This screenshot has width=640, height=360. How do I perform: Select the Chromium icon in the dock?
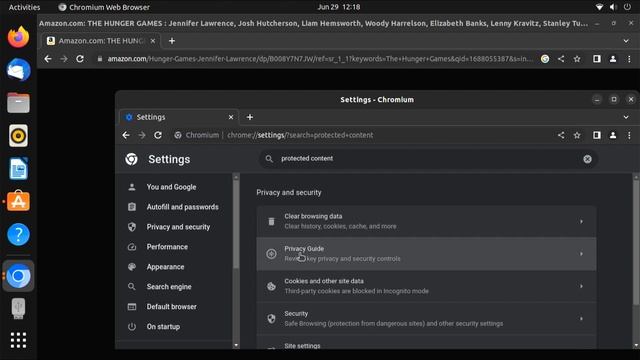pos(18,276)
